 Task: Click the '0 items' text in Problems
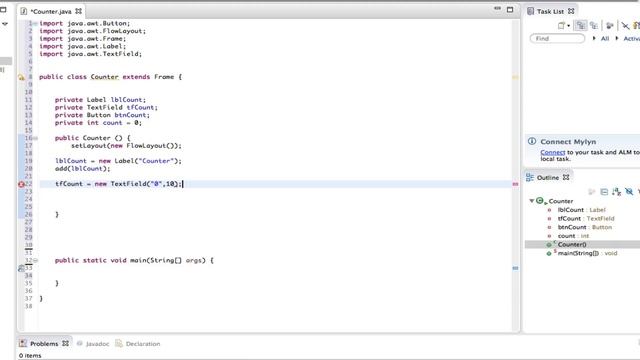coord(30,356)
